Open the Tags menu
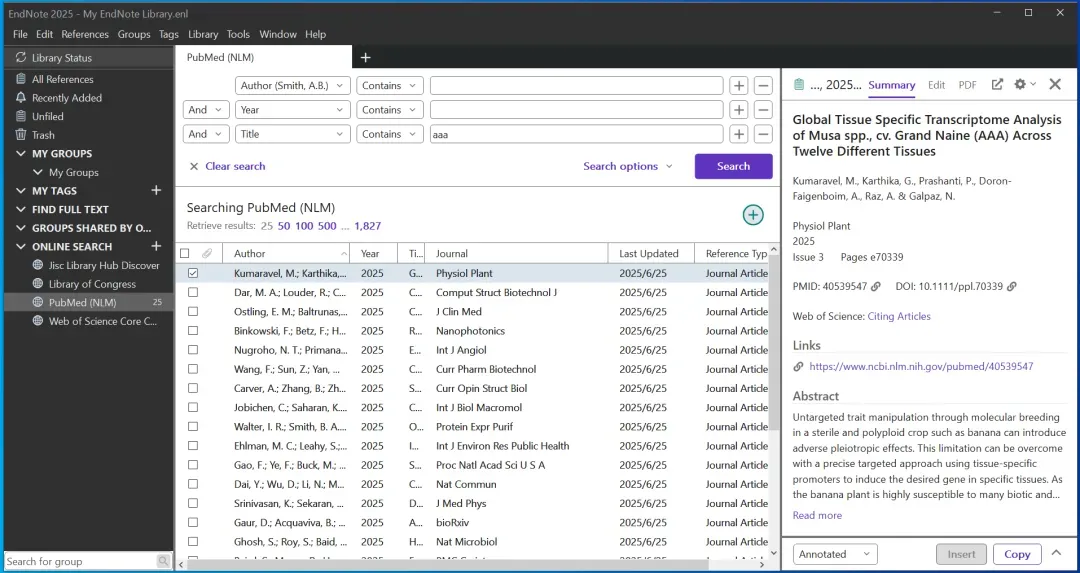This screenshot has height=573, width=1080. (x=169, y=34)
